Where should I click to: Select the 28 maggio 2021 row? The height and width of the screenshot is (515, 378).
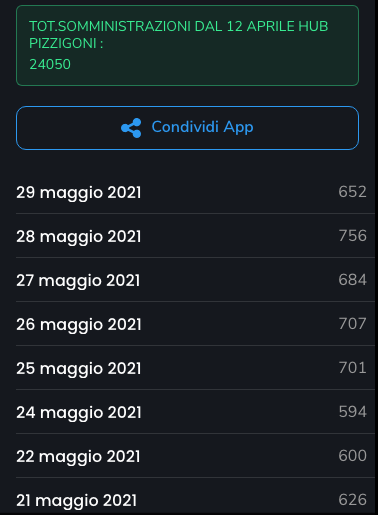tap(195, 236)
